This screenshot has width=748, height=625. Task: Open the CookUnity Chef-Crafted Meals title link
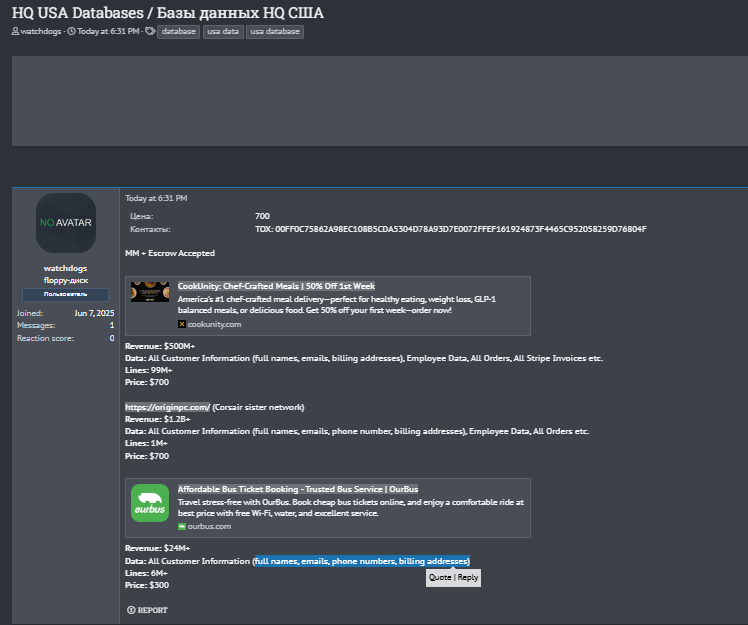276,286
